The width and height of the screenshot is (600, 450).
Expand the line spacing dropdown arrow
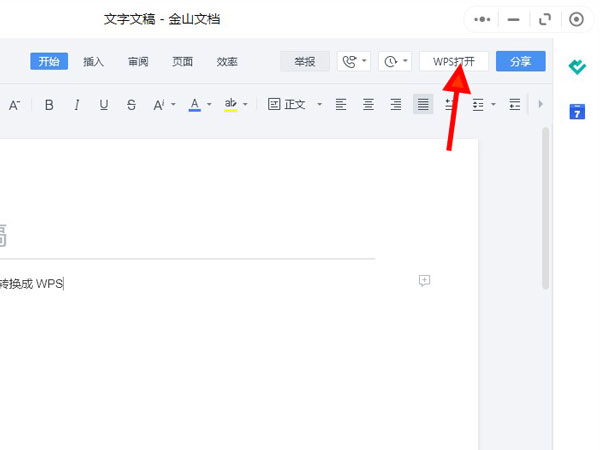pos(493,104)
